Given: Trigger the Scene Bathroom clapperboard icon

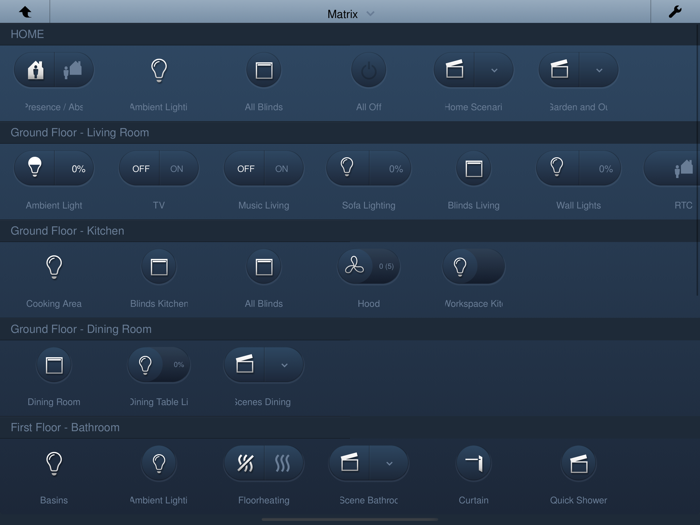Looking at the screenshot, I should click(350, 463).
